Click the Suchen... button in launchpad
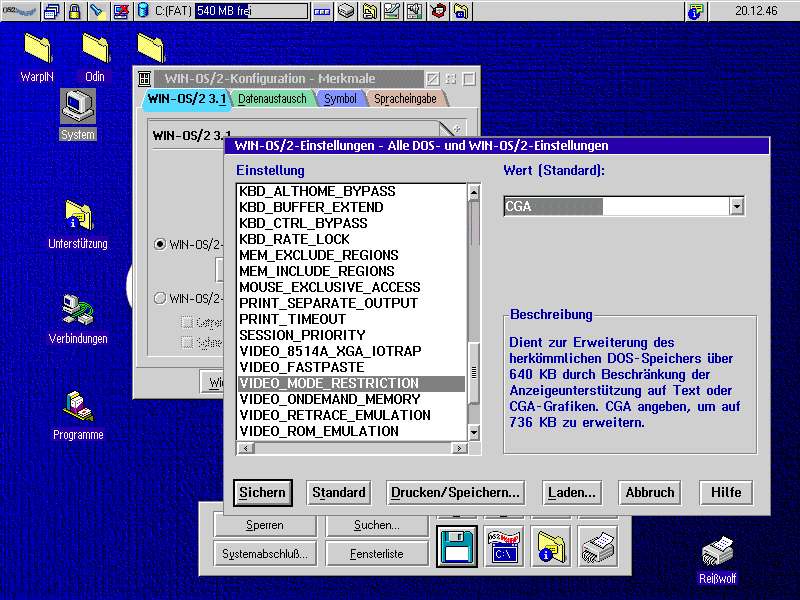This screenshot has height=600, width=800. click(x=377, y=525)
